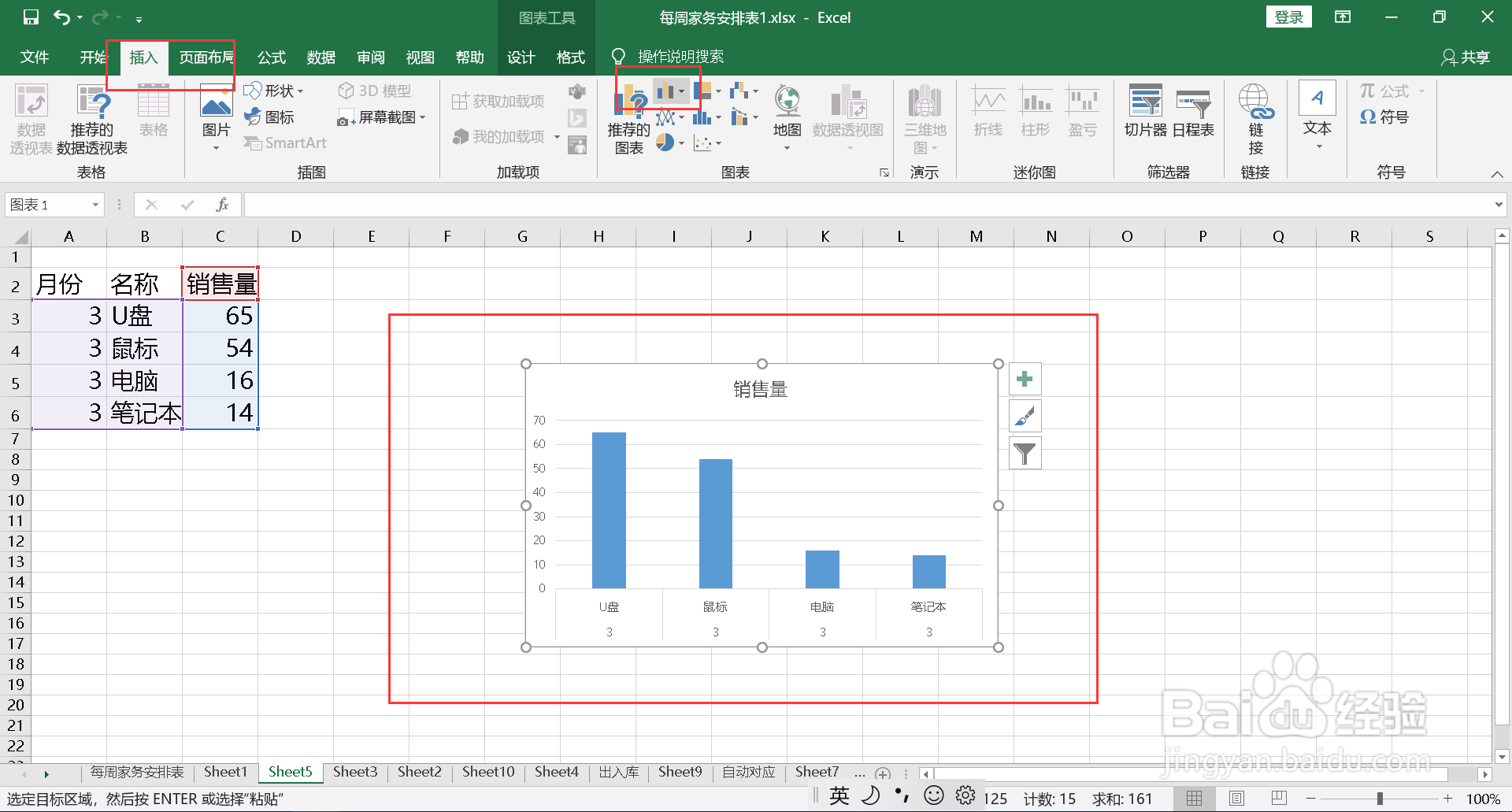The image size is (1512, 812).
Task: Open pie chart type dropdown arrow
Action: click(x=681, y=143)
